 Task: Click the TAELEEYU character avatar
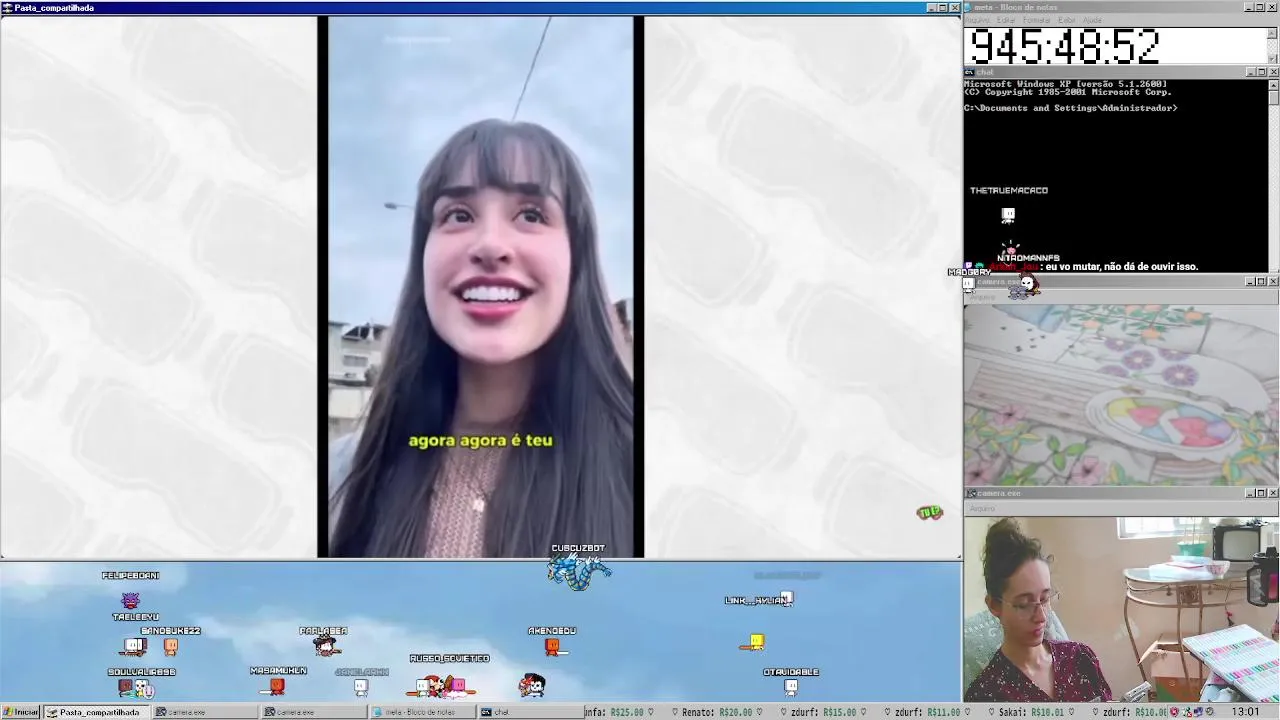(134, 646)
